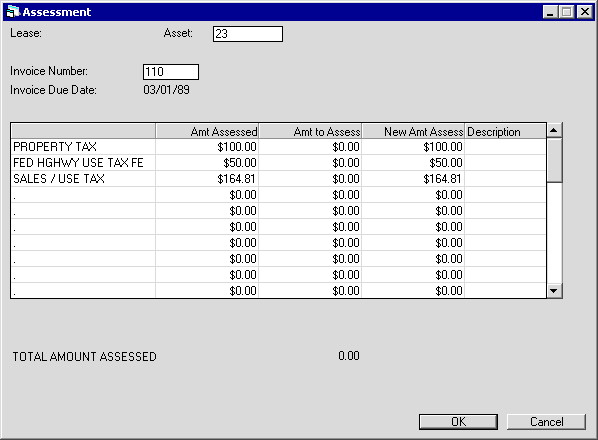The height and width of the screenshot is (440, 598).
Task: Close the Assessment dialog window
Action: click(585, 12)
